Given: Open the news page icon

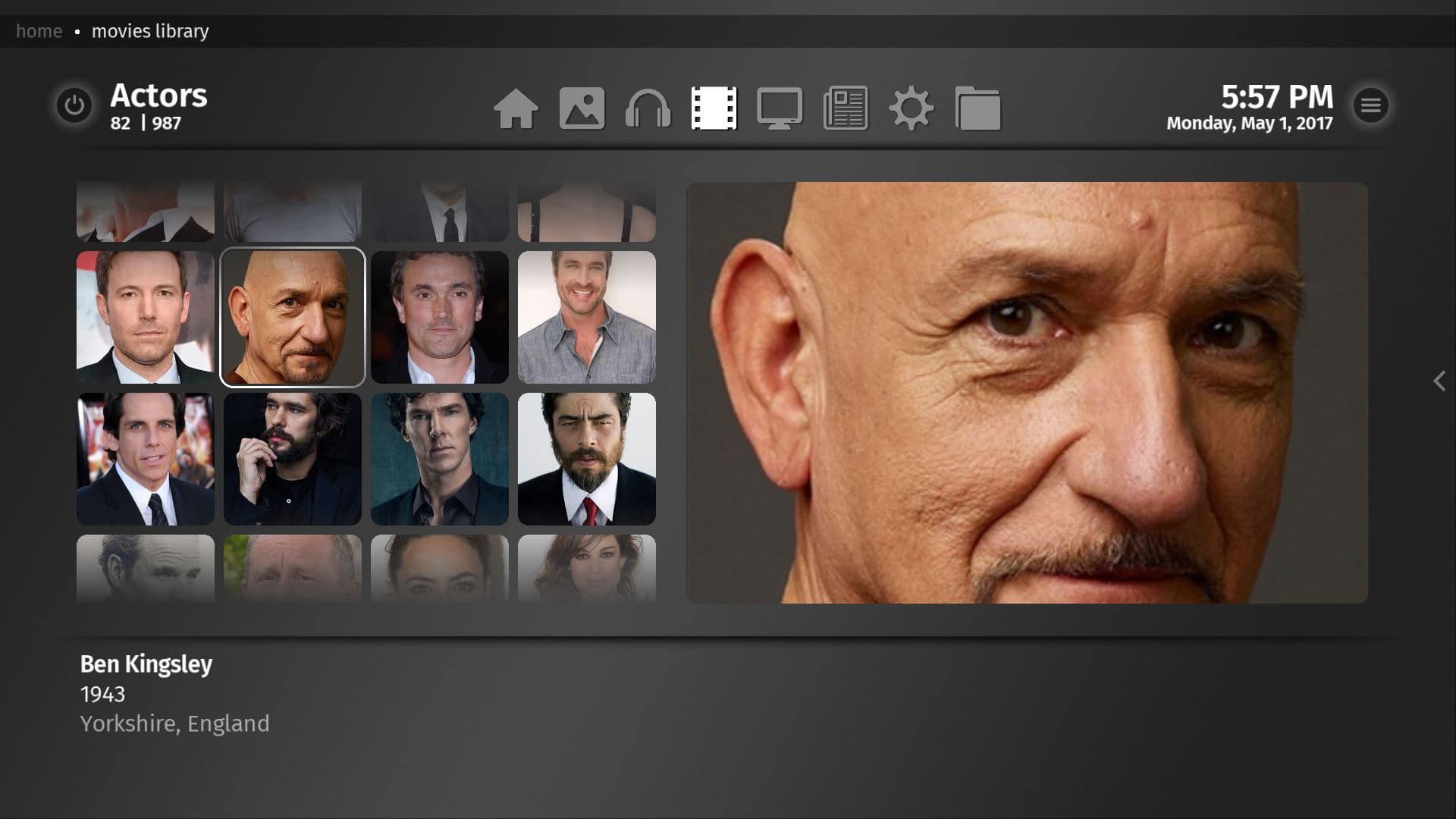Looking at the screenshot, I should point(846,108).
